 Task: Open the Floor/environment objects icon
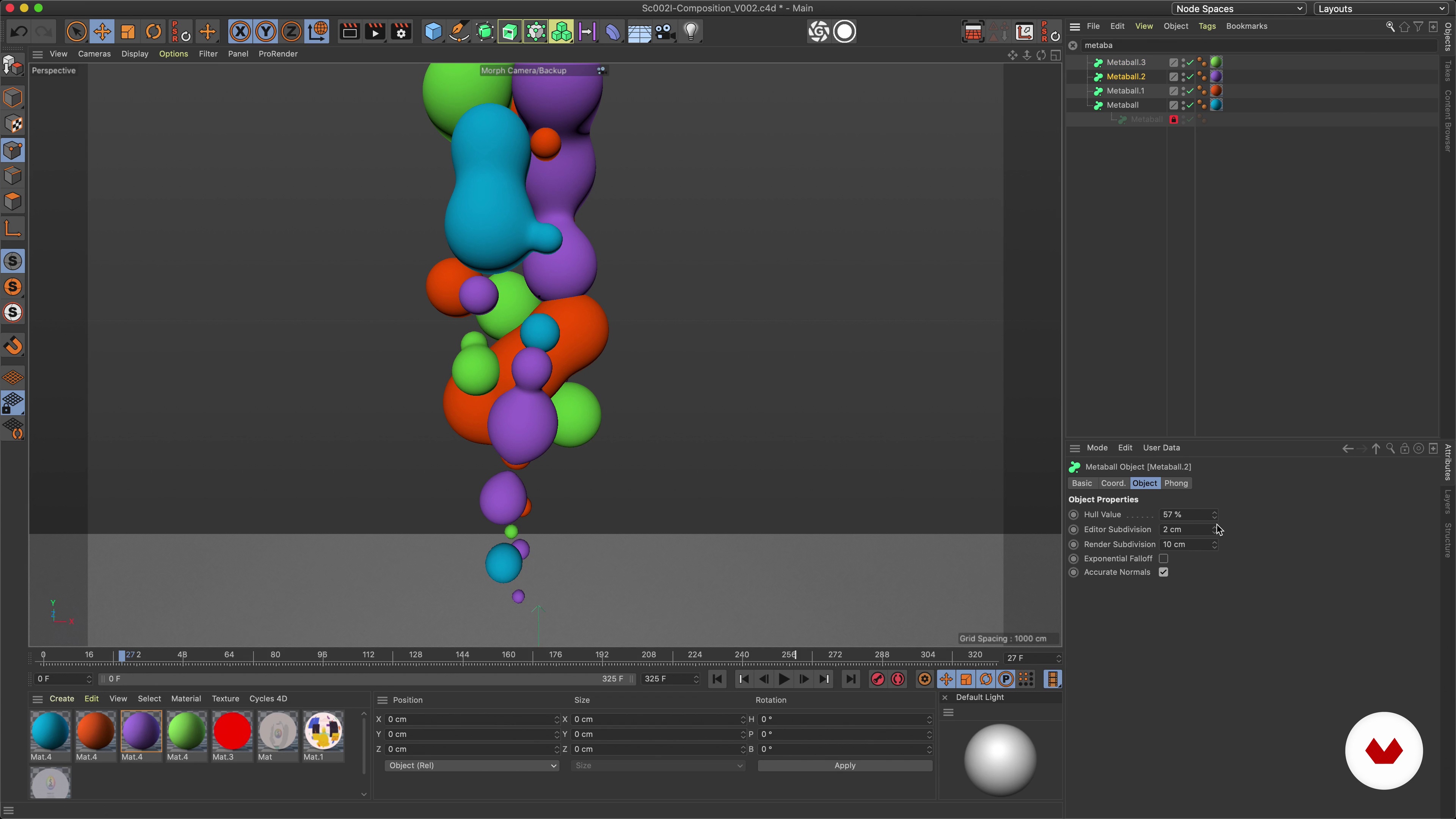click(x=639, y=31)
